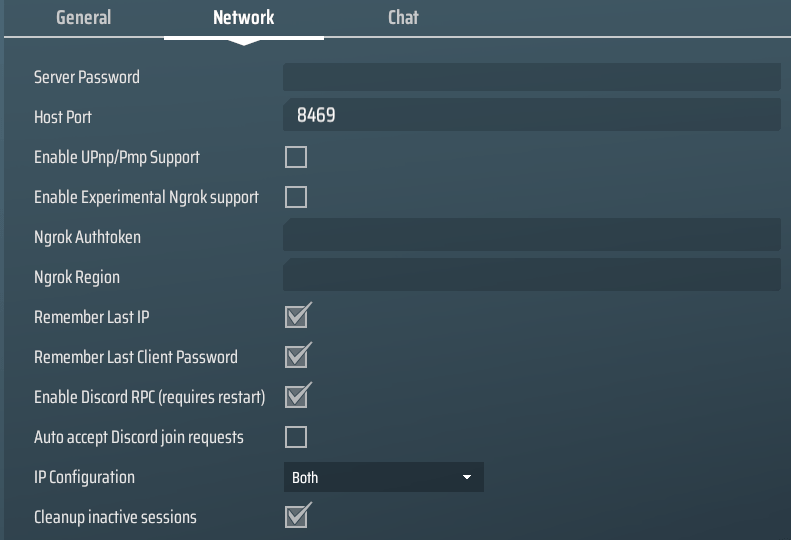Click the "Ngrok Authtoken" label text
This screenshot has width=791, height=540.
pos(87,237)
